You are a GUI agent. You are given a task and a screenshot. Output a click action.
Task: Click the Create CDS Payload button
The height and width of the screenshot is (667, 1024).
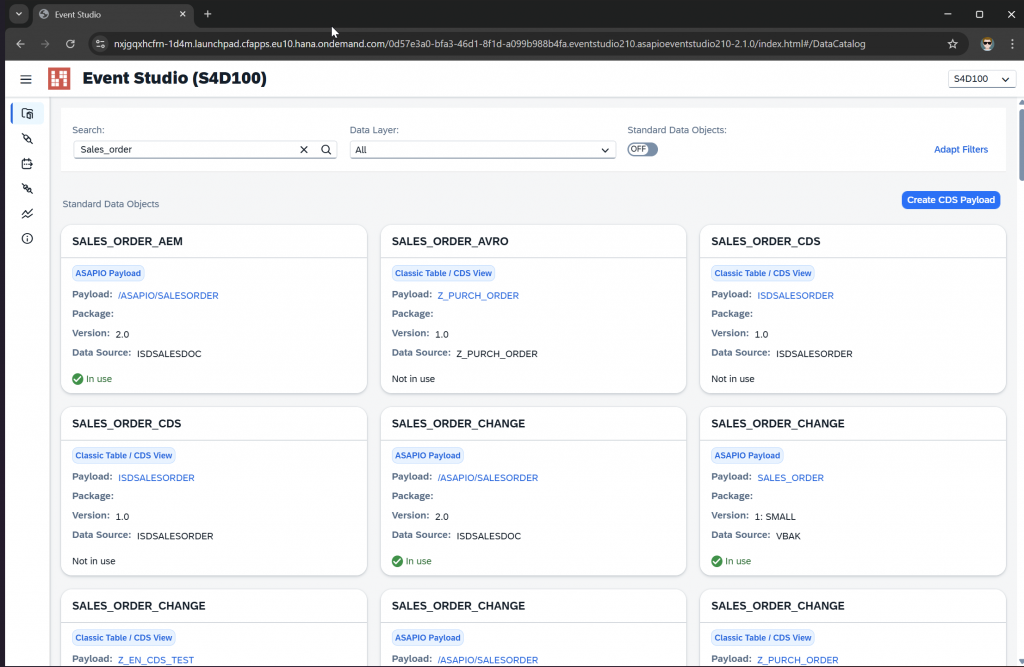[950, 200]
